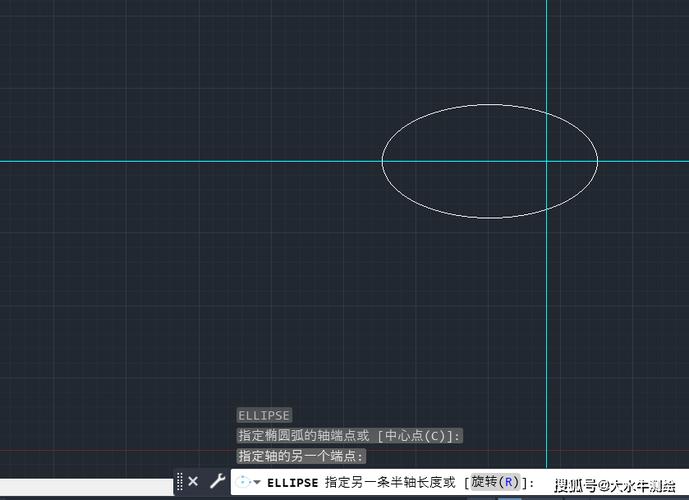Click the 指定轴的另一个端点 history line

tap(301, 456)
